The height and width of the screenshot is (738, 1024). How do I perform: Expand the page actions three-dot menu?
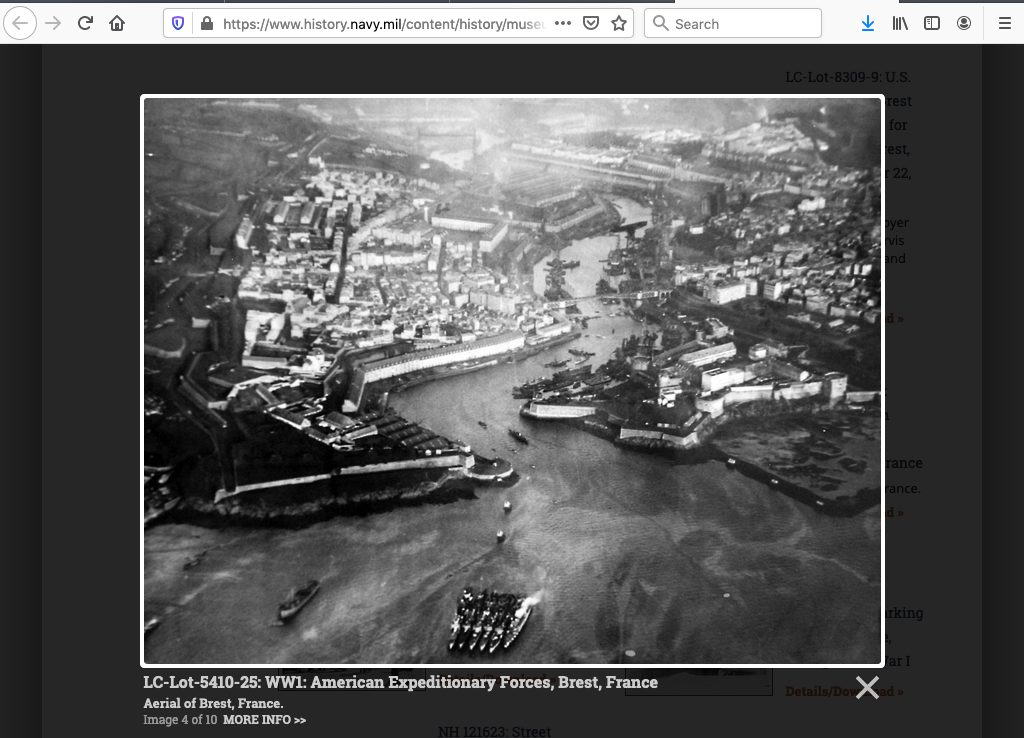coord(563,23)
